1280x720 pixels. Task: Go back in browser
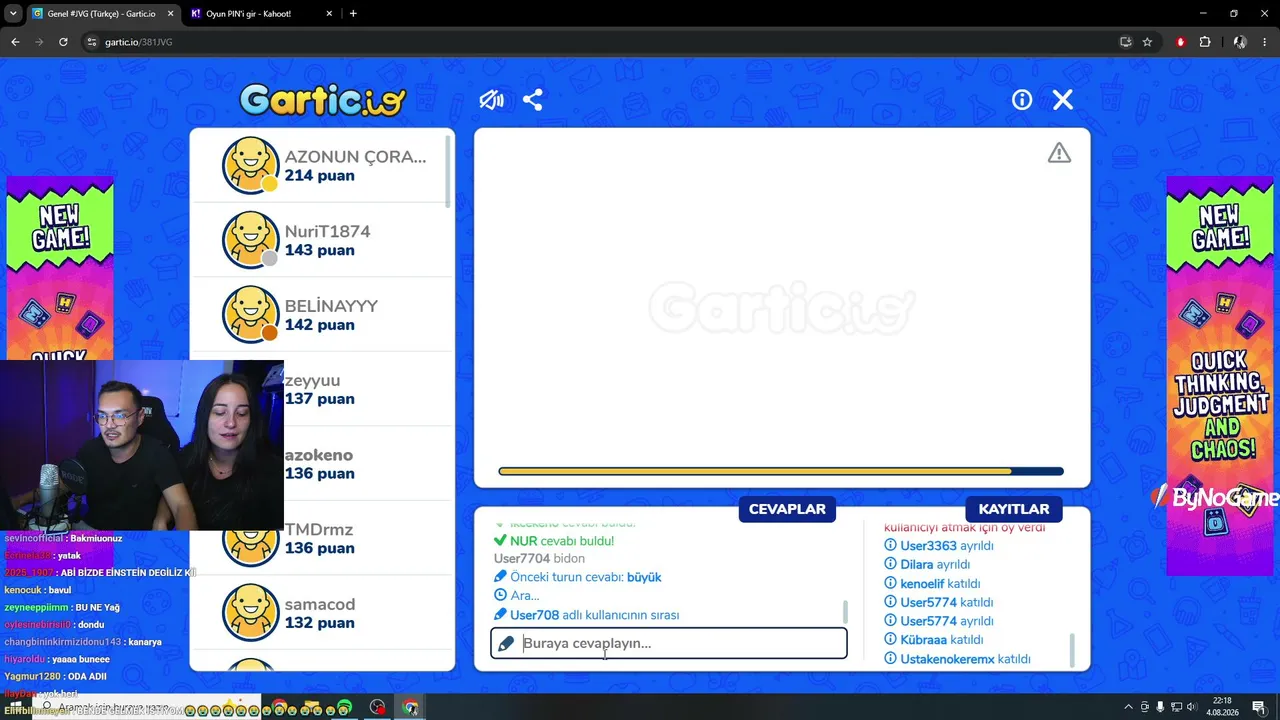[x=15, y=42]
